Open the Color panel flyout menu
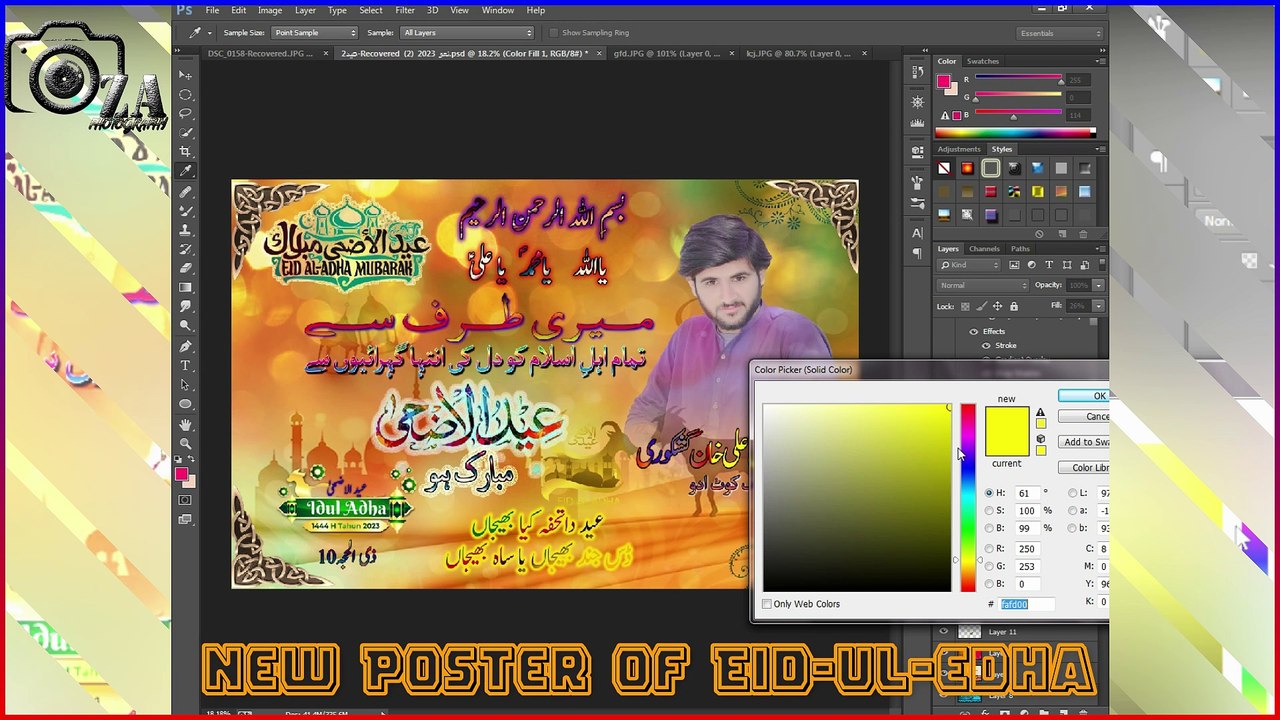 [1103, 61]
